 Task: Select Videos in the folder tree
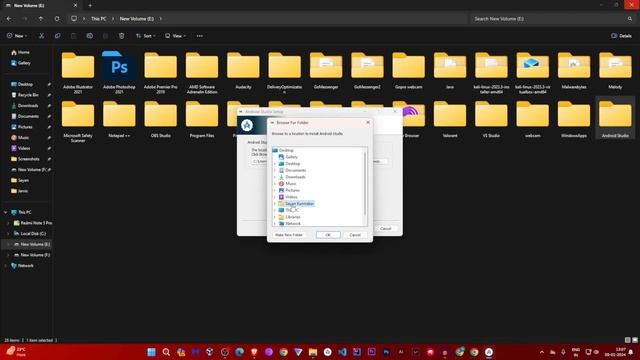(291, 197)
